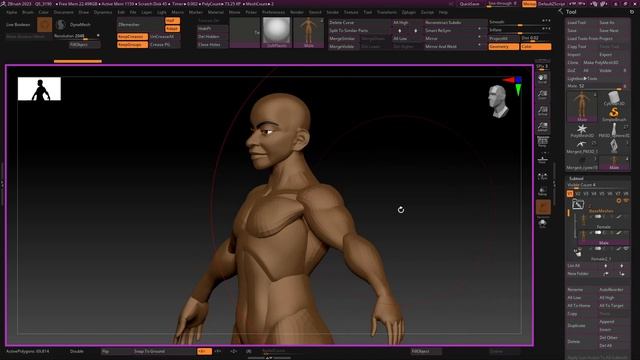640x360 pixels.
Task: Toggle visibility switch on Male subtool row
Action: pos(598,233)
